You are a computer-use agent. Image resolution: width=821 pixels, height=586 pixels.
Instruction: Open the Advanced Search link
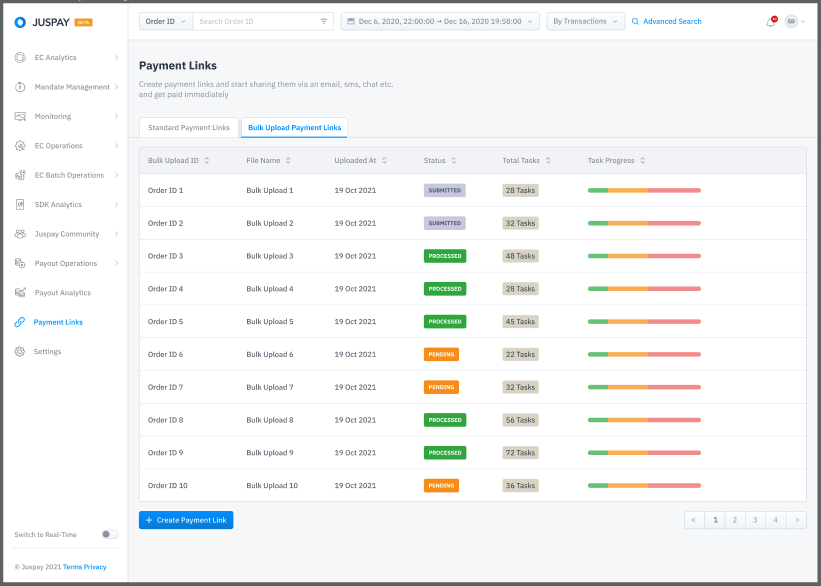click(x=667, y=21)
